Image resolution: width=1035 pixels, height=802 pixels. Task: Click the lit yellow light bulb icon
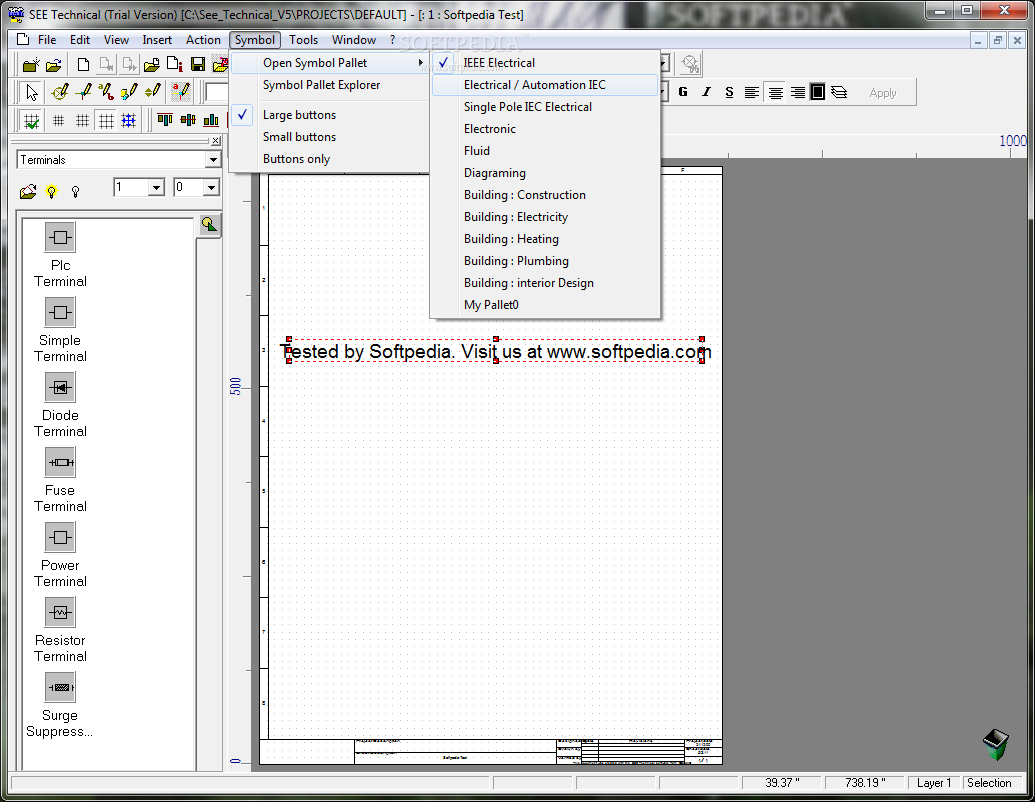(51, 191)
